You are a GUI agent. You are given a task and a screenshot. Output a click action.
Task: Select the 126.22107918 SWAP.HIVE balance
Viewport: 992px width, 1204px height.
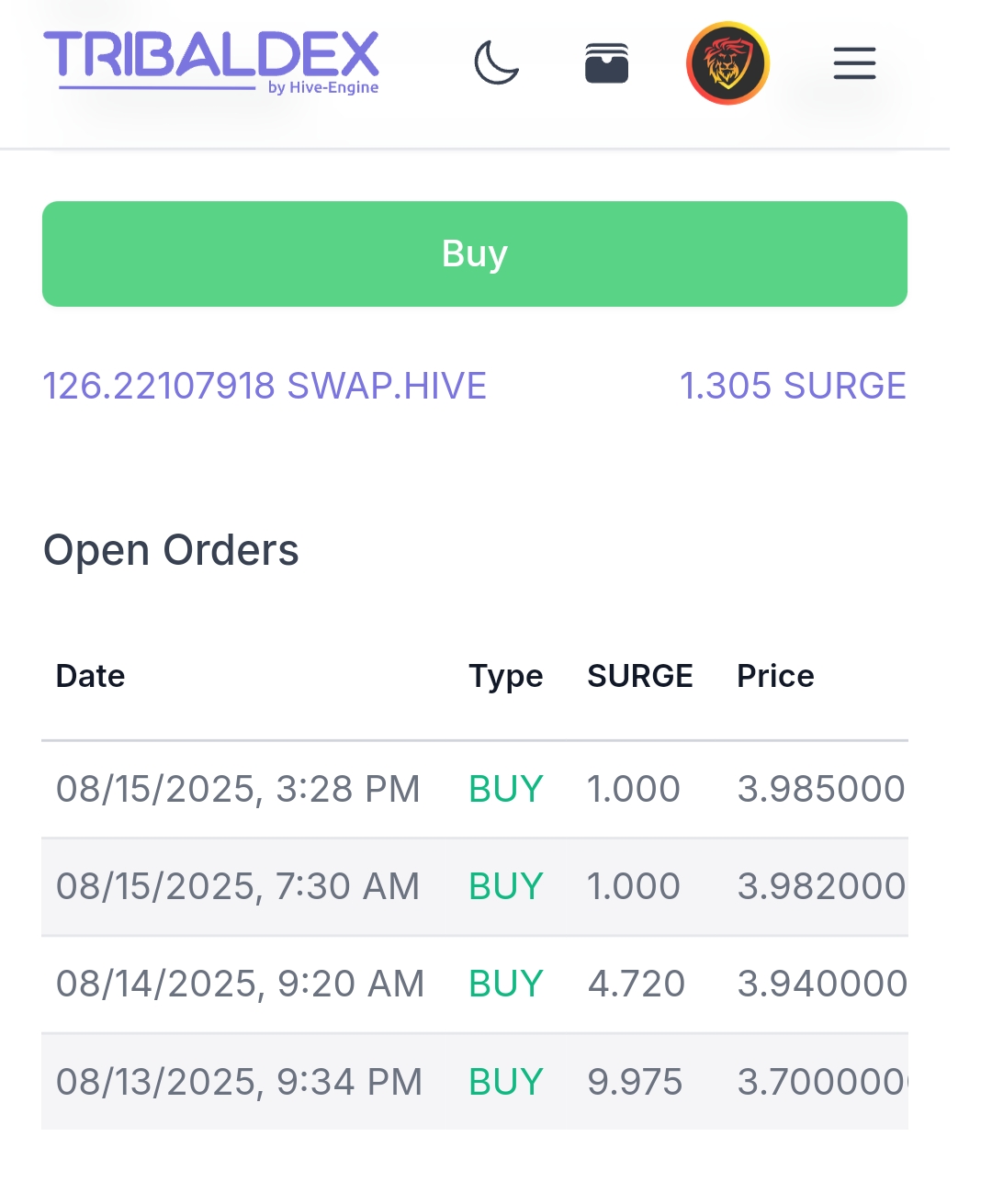pos(265,386)
